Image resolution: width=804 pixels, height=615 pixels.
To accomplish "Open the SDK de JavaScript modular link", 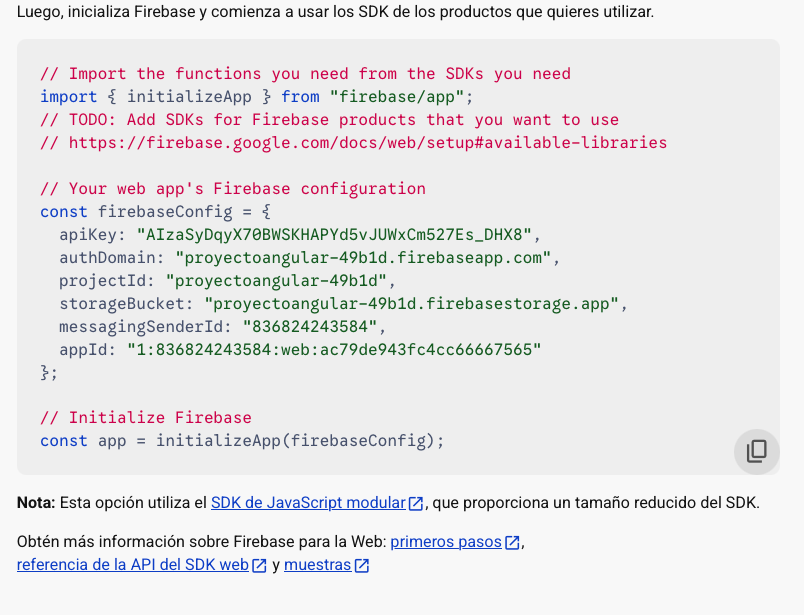I will [x=308, y=503].
